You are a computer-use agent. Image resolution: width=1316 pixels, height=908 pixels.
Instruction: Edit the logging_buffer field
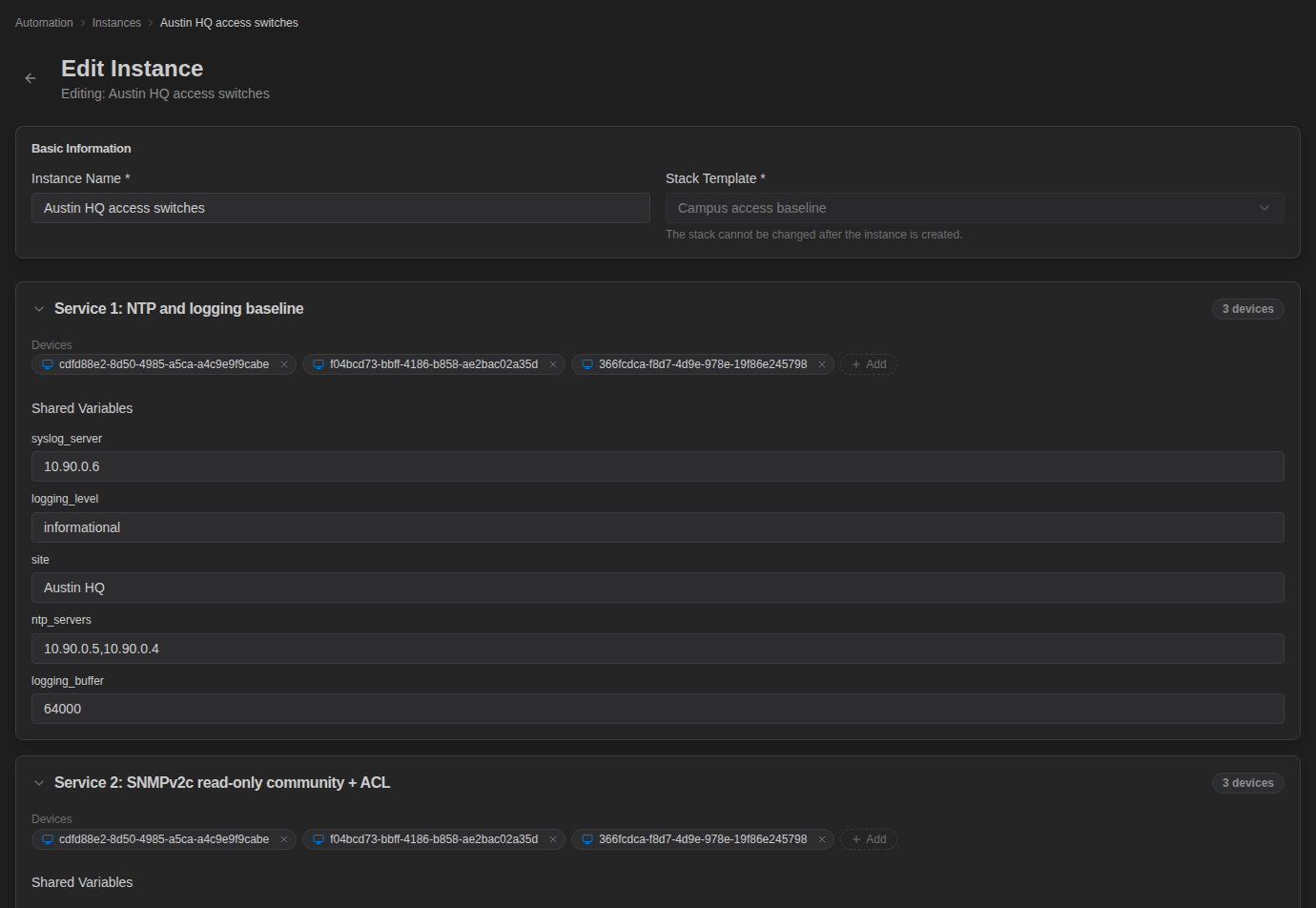(658, 709)
